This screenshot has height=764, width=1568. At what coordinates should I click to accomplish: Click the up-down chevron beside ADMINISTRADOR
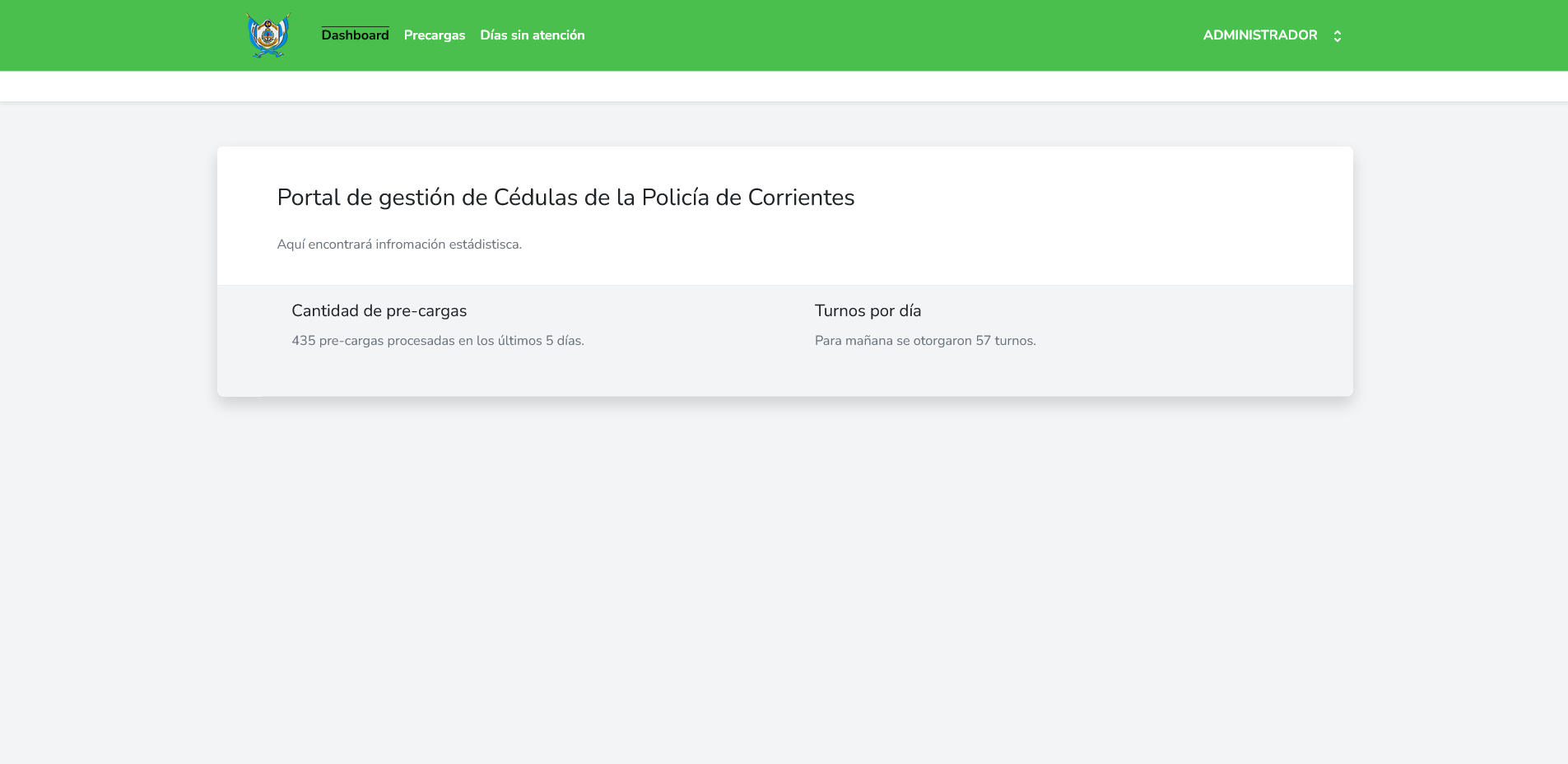pos(1338,36)
